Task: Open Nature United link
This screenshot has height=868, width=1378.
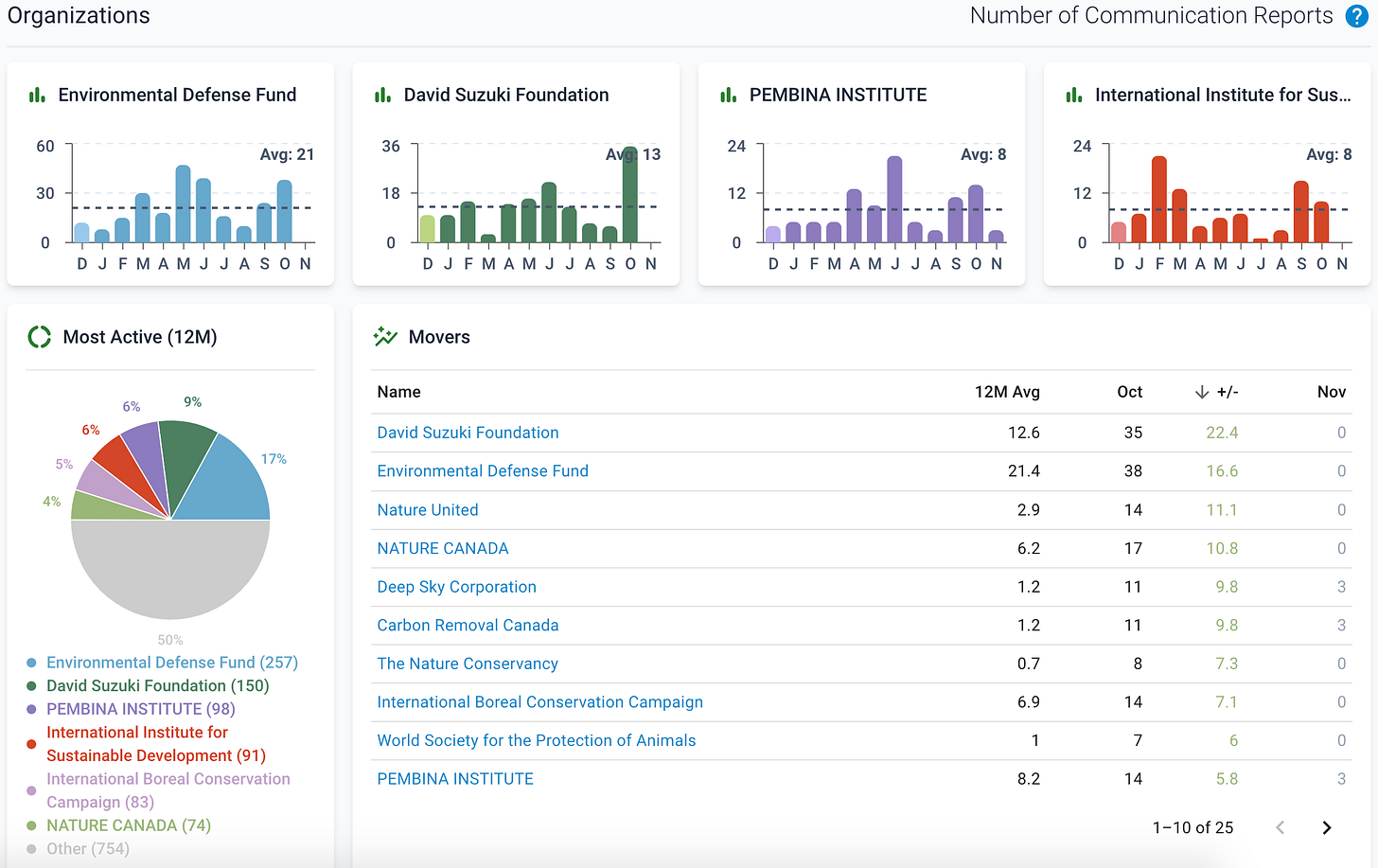Action: point(428,510)
